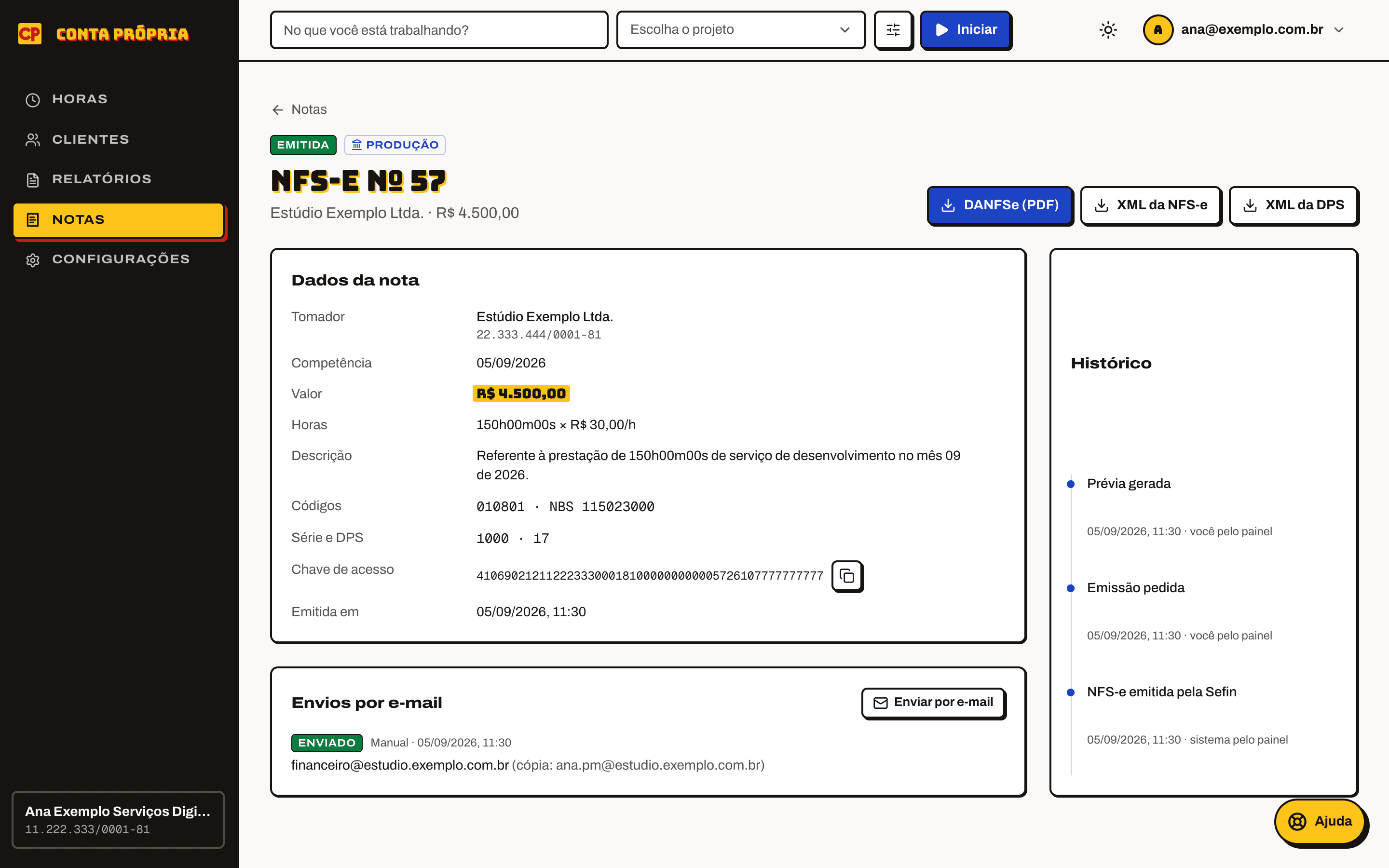This screenshot has width=1389, height=868.
Task: Select the financeiro@estudio.exemplo.com.br address
Action: [400, 765]
